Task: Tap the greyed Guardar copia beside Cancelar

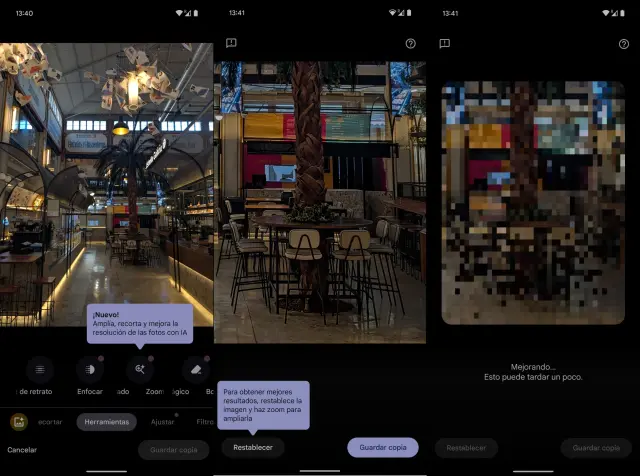Action: coord(173,450)
